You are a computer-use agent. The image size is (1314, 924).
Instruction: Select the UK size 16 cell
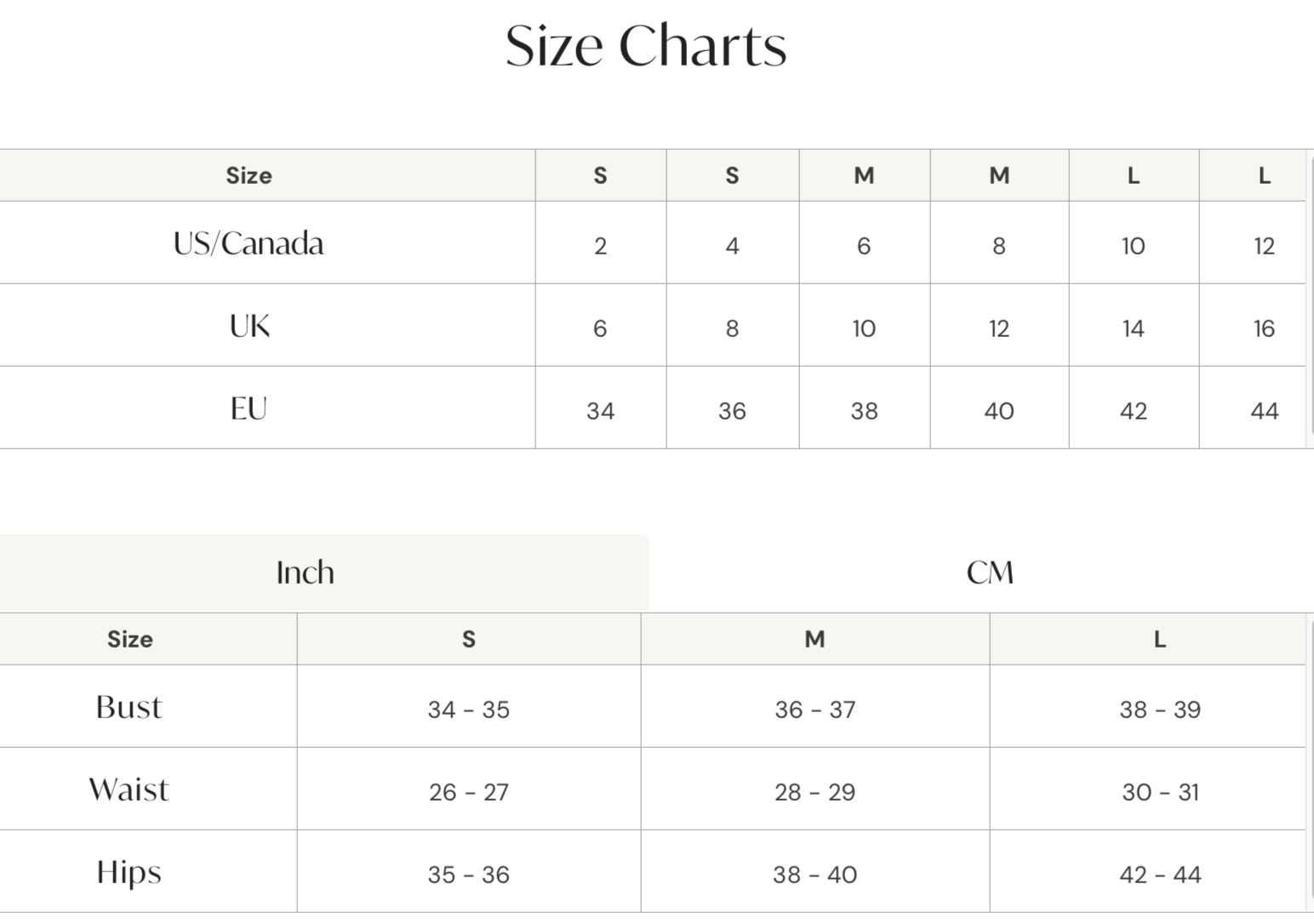[1264, 328]
